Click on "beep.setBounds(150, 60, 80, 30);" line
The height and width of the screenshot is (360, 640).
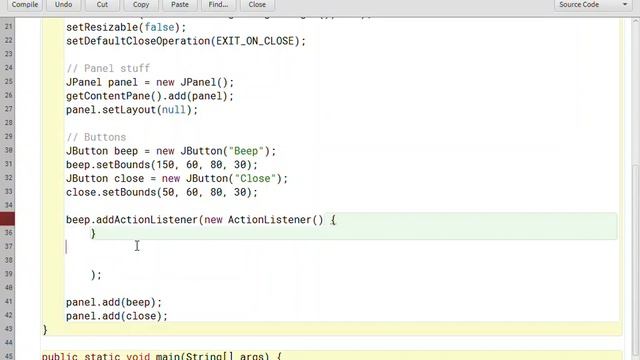coord(162,165)
